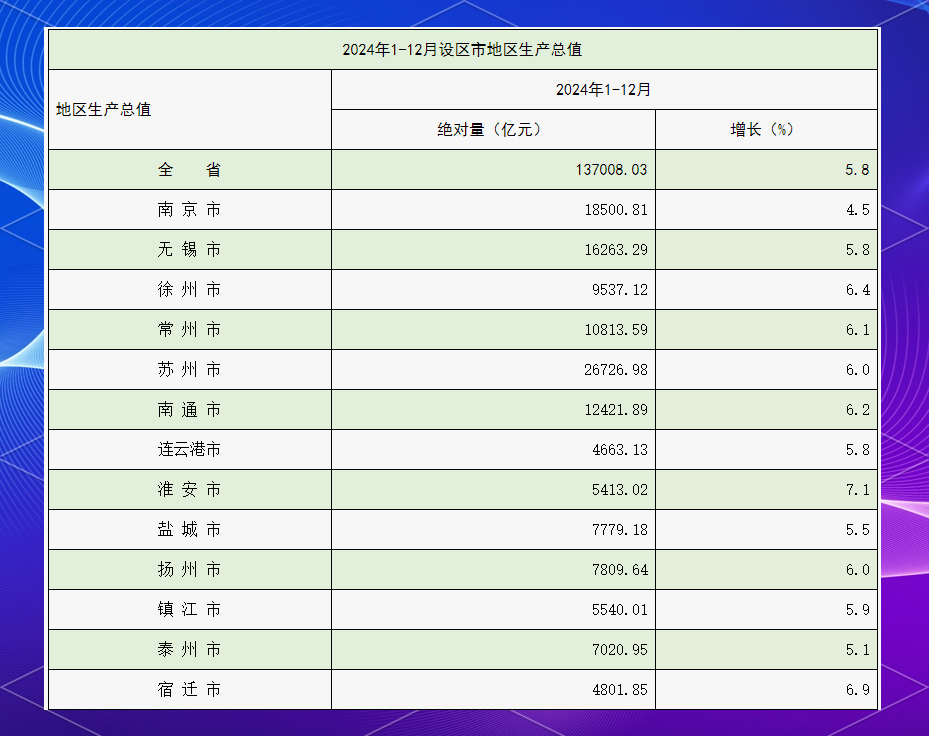Click the 4.5 growth value for 南京市
This screenshot has height=736, width=929.
tap(857, 210)
